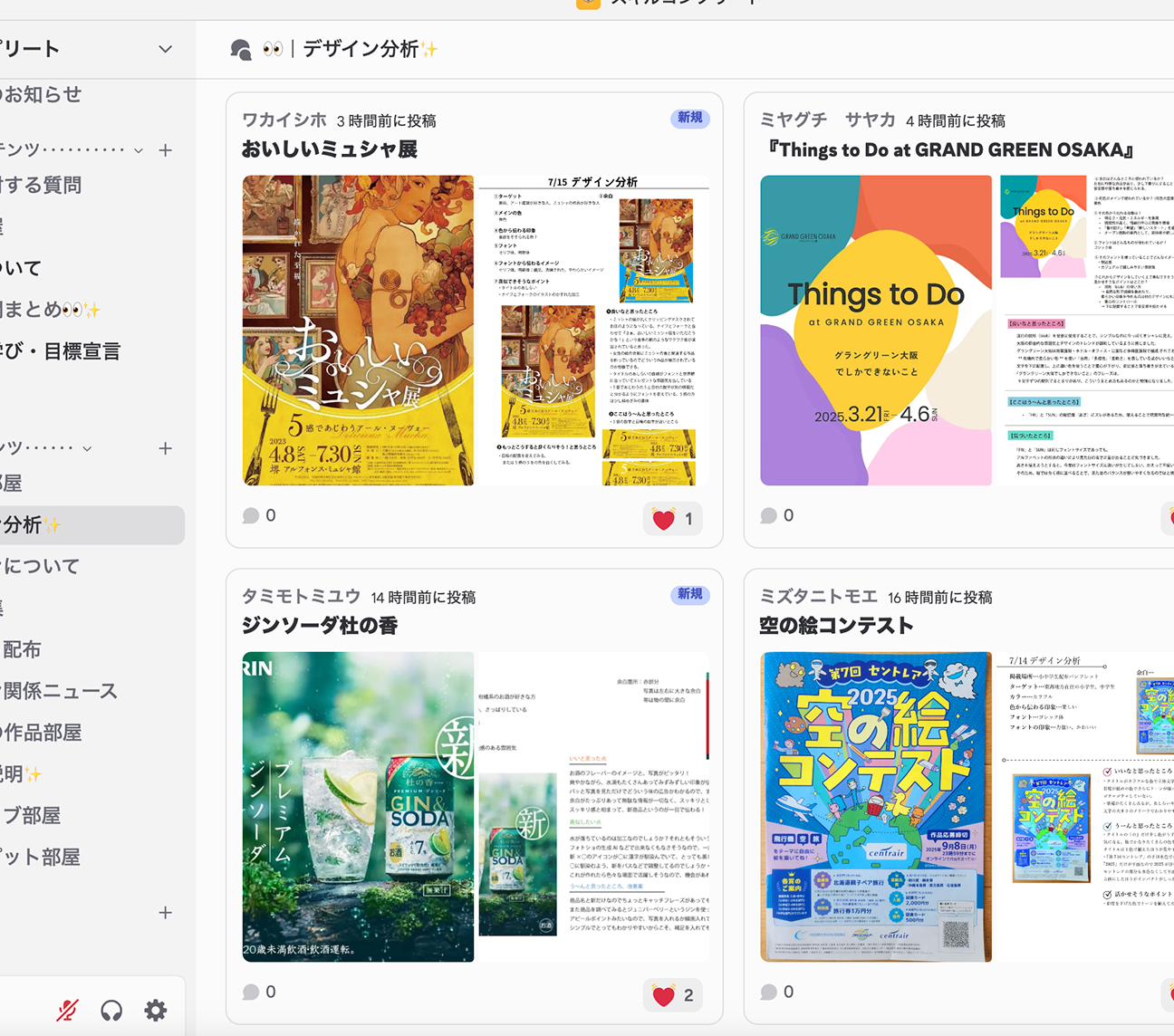Switch to the お知らせ channel
The width and height of the screenshot is (1174, 1036).
click(43, 94)
